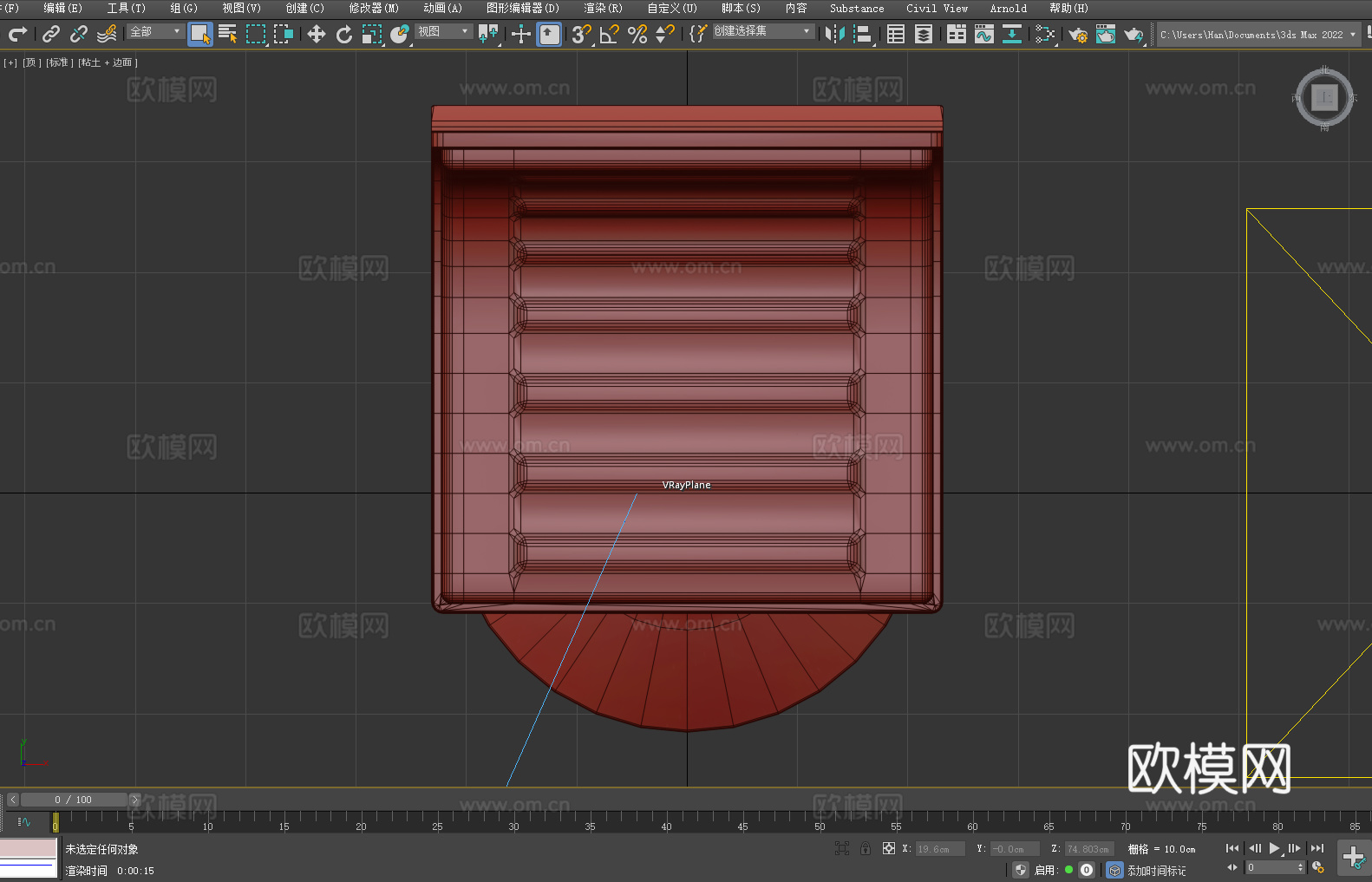Click Use Pivot Point Center icon

pyautogui.click(x=488, y=34)
